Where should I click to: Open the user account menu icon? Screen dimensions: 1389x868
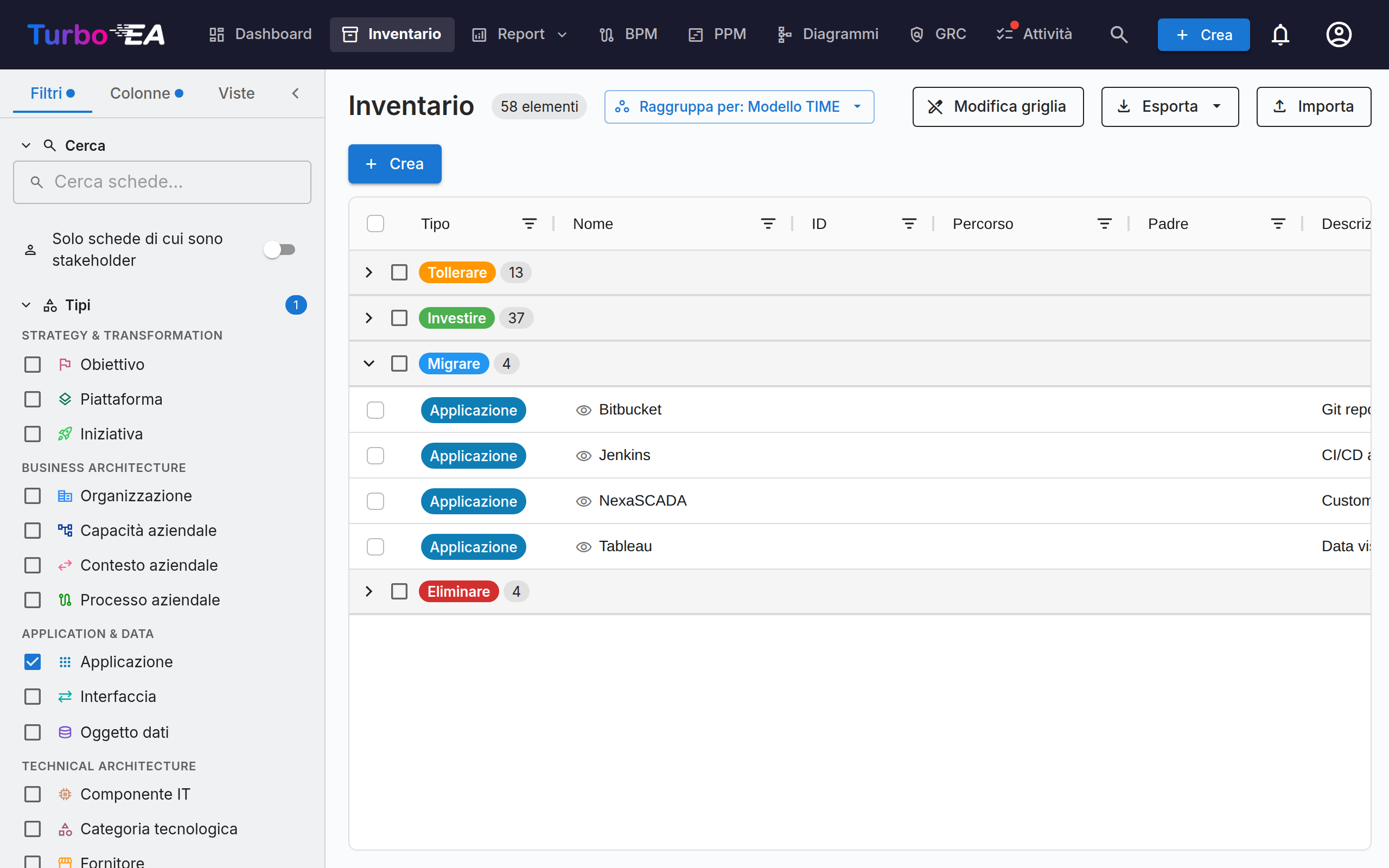click(x=1339, y=34)
